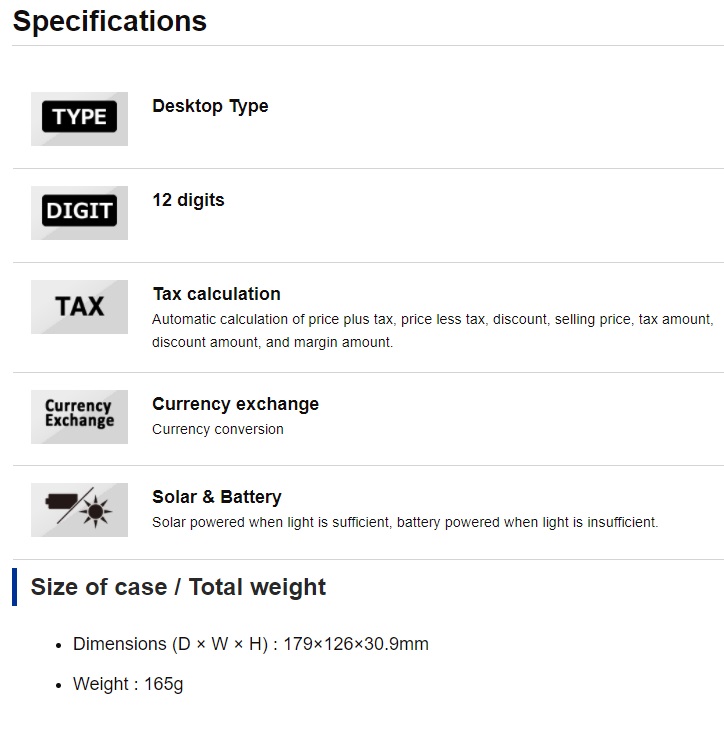Click the tax calculation description paragraph
724x729 pixels.
(432, 331)
